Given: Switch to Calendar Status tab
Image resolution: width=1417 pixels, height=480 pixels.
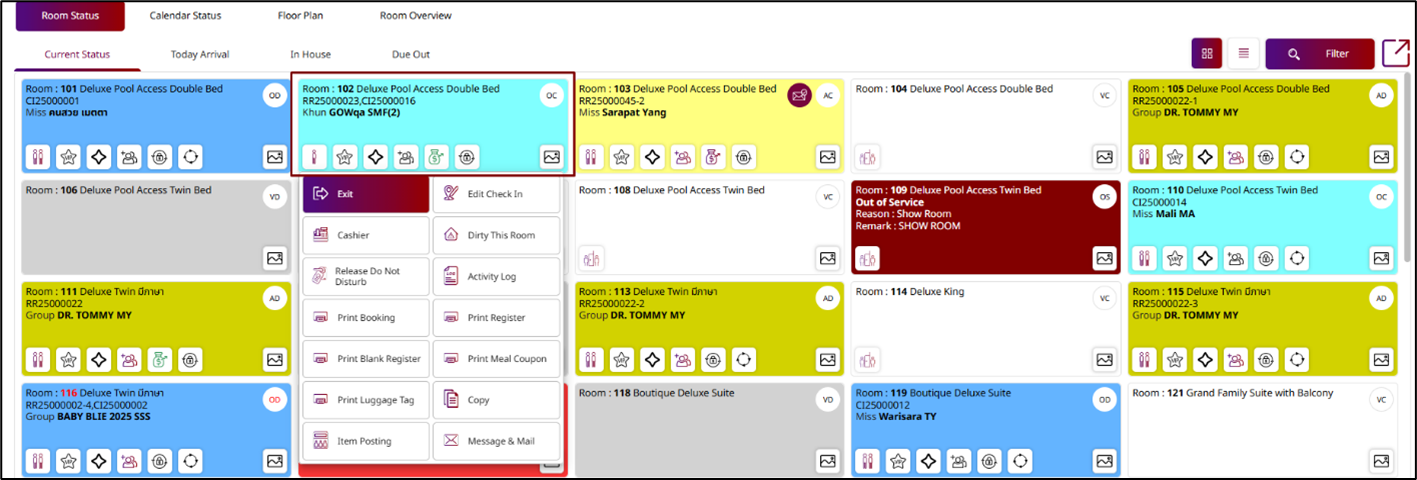Looking at the screenshot, I should 185,16.
